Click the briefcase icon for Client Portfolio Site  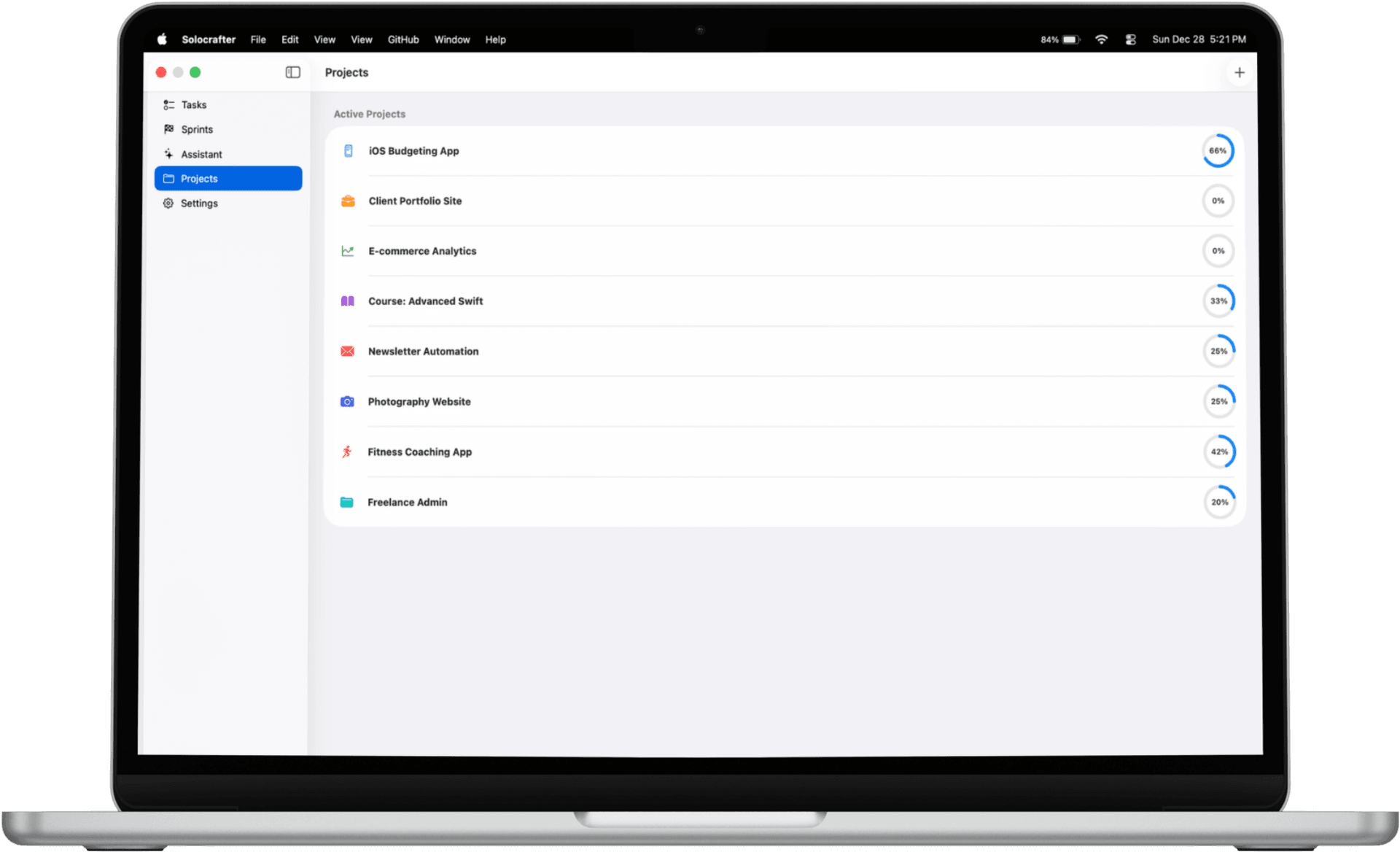pyautogui.click(x=348, y=201)
